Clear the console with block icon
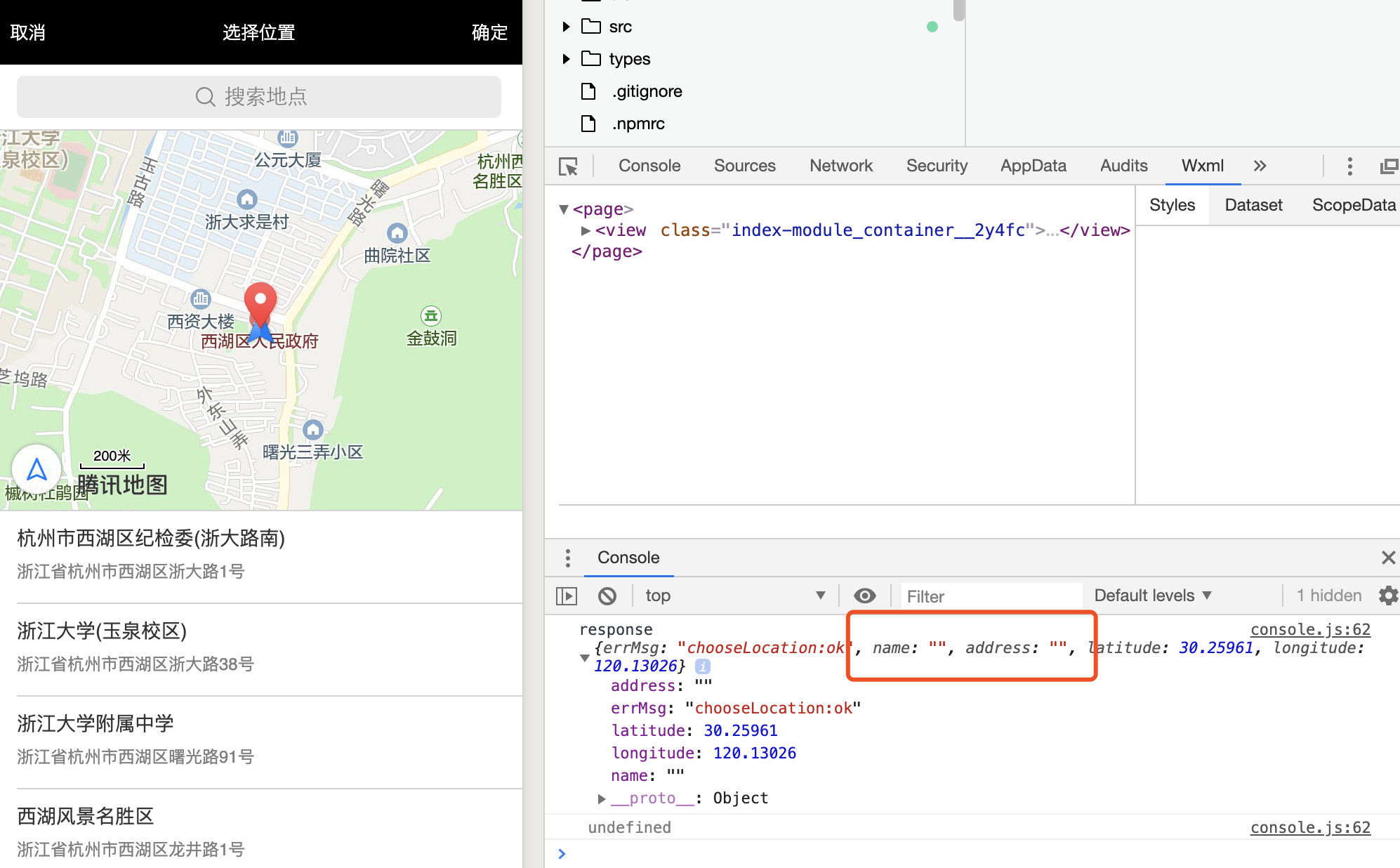1400x868 pixels. pyautogui.click(x=607, y=596)
